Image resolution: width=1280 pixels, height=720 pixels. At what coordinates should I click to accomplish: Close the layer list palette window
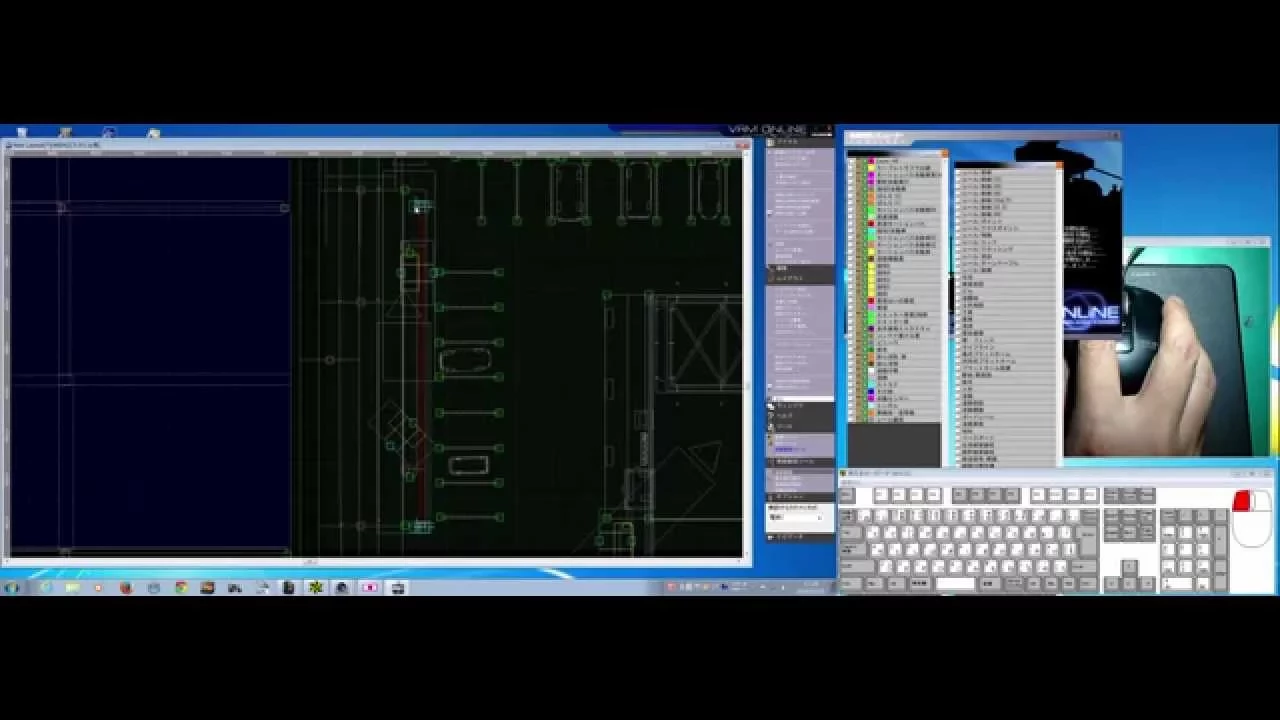(945, 153)
